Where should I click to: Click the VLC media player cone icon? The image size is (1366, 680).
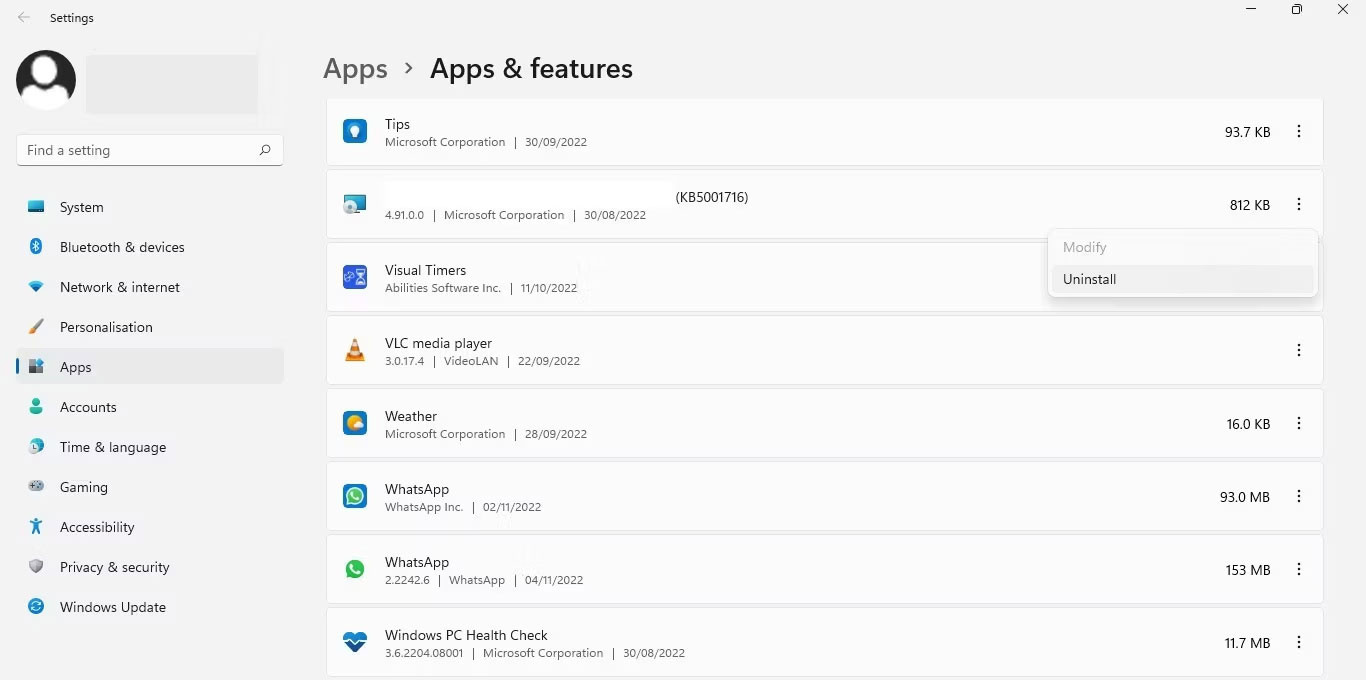click(355, 350)
